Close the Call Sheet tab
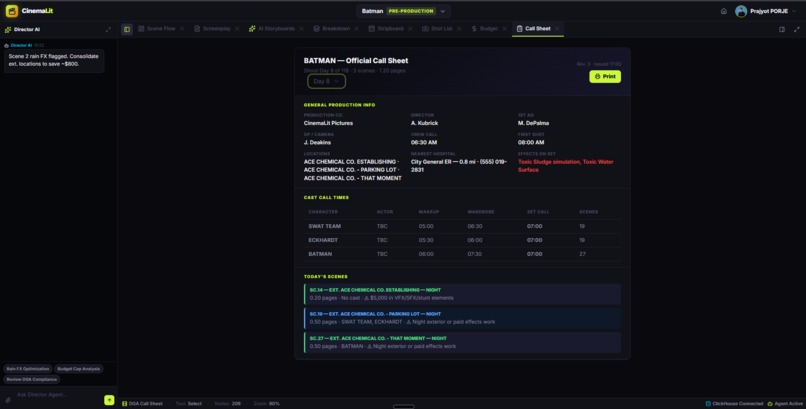Screen dimensions: 806x409 (557, 29)
